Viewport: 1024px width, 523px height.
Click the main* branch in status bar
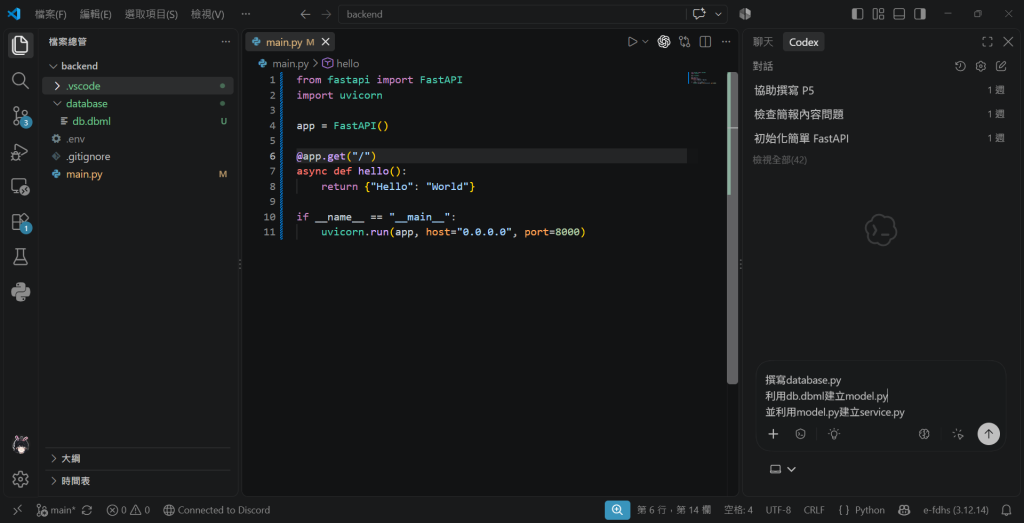coord(56,510)
